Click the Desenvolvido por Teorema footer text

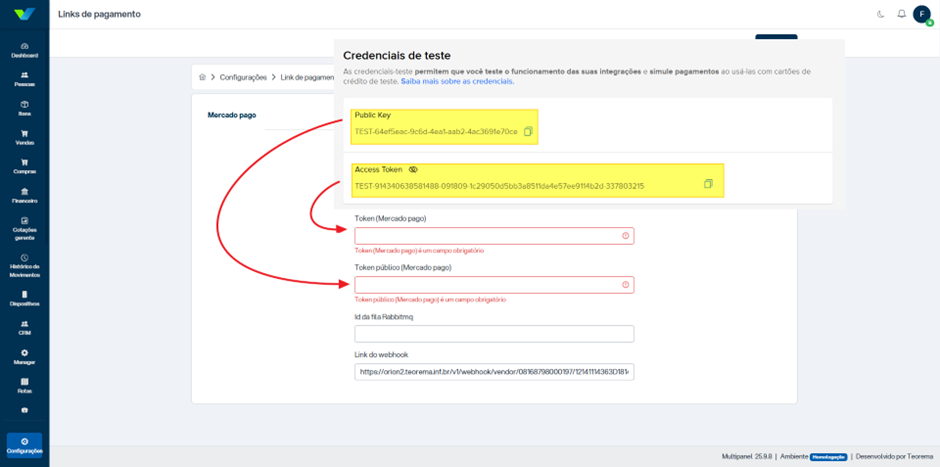[x=894, y=456]
